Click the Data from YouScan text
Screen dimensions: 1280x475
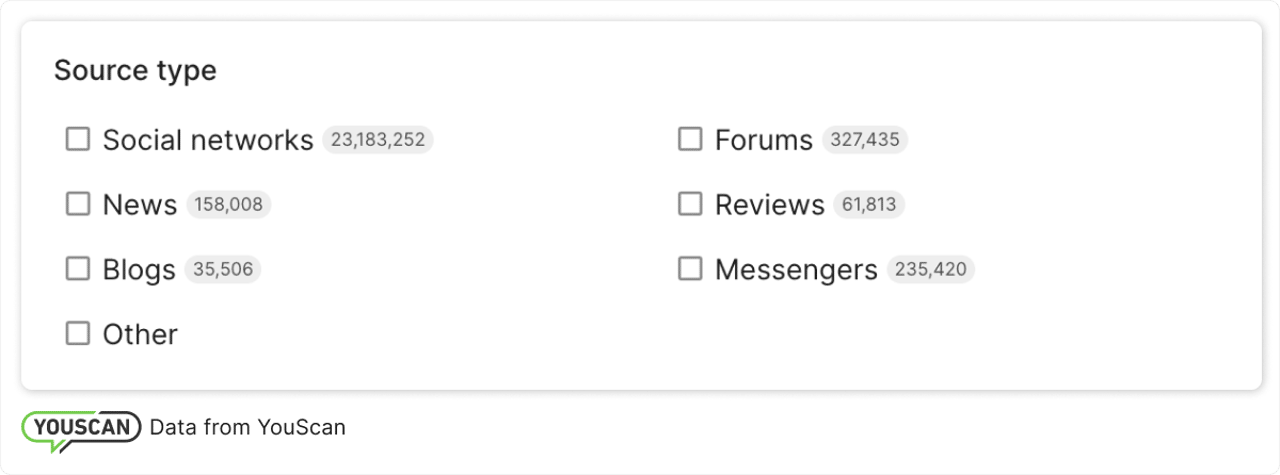click(247, 428)
